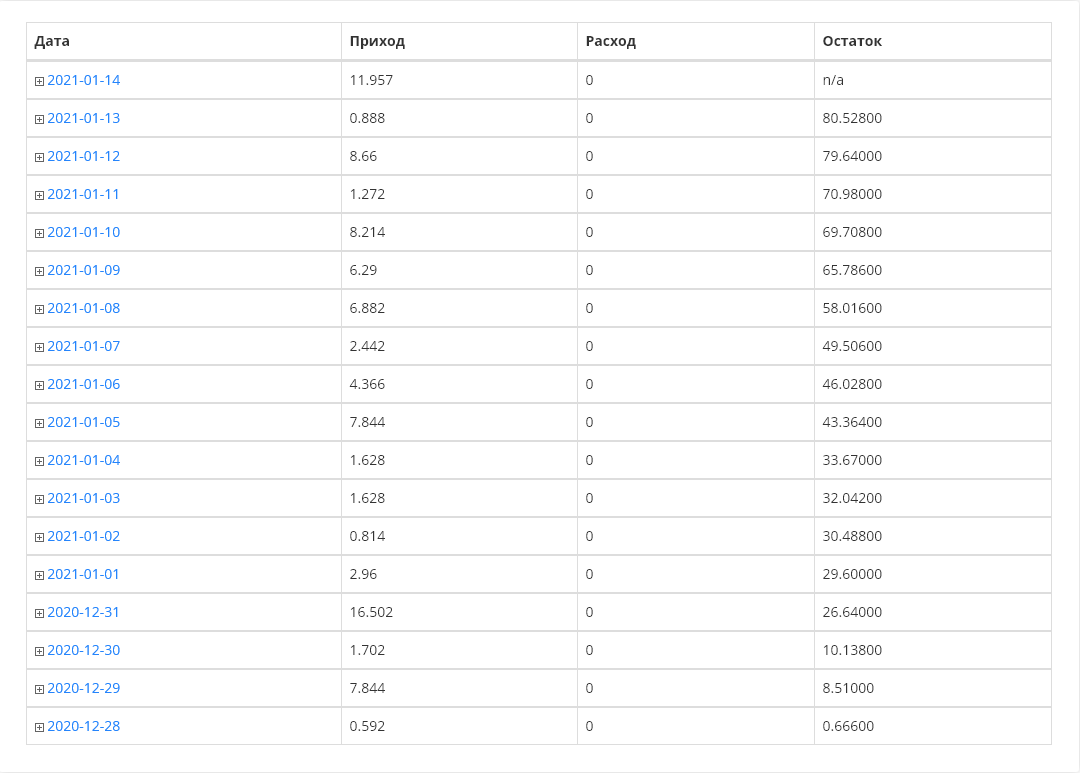This screenshot has width=1080, height=773.
Task: Click plus icon beside 2020-12-28
Action: [x=39, y=728]
